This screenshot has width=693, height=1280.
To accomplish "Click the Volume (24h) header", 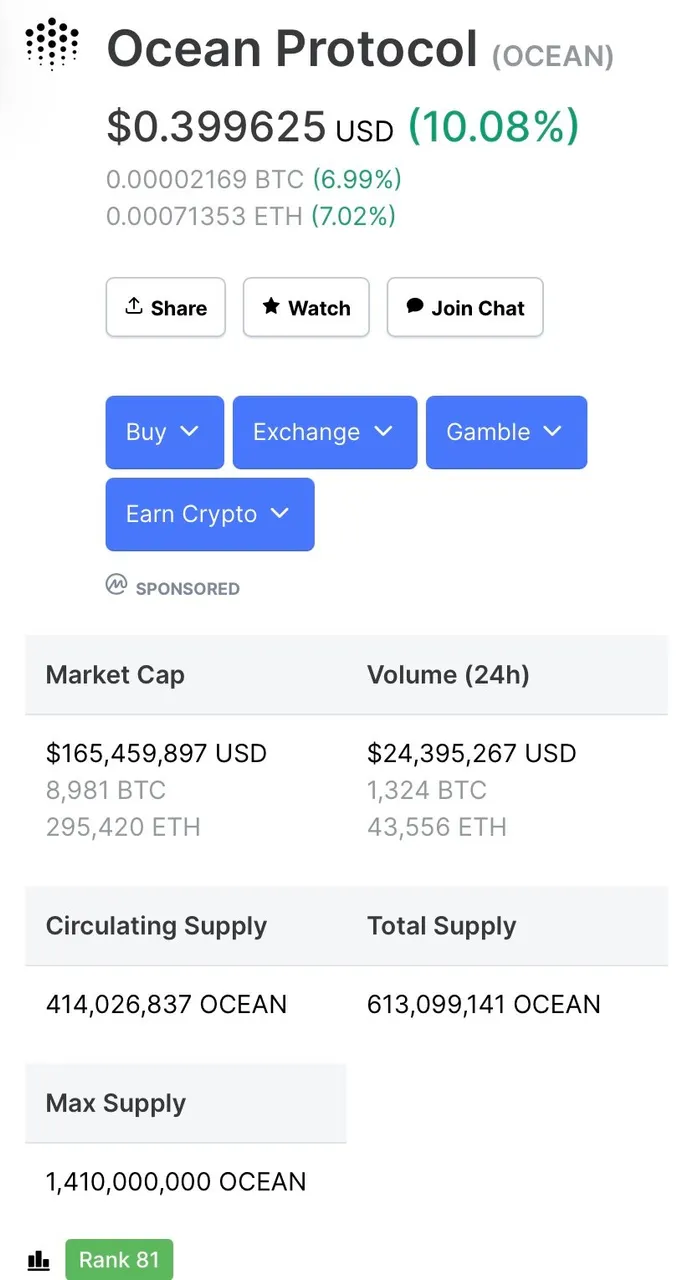I will pos(448,675).
